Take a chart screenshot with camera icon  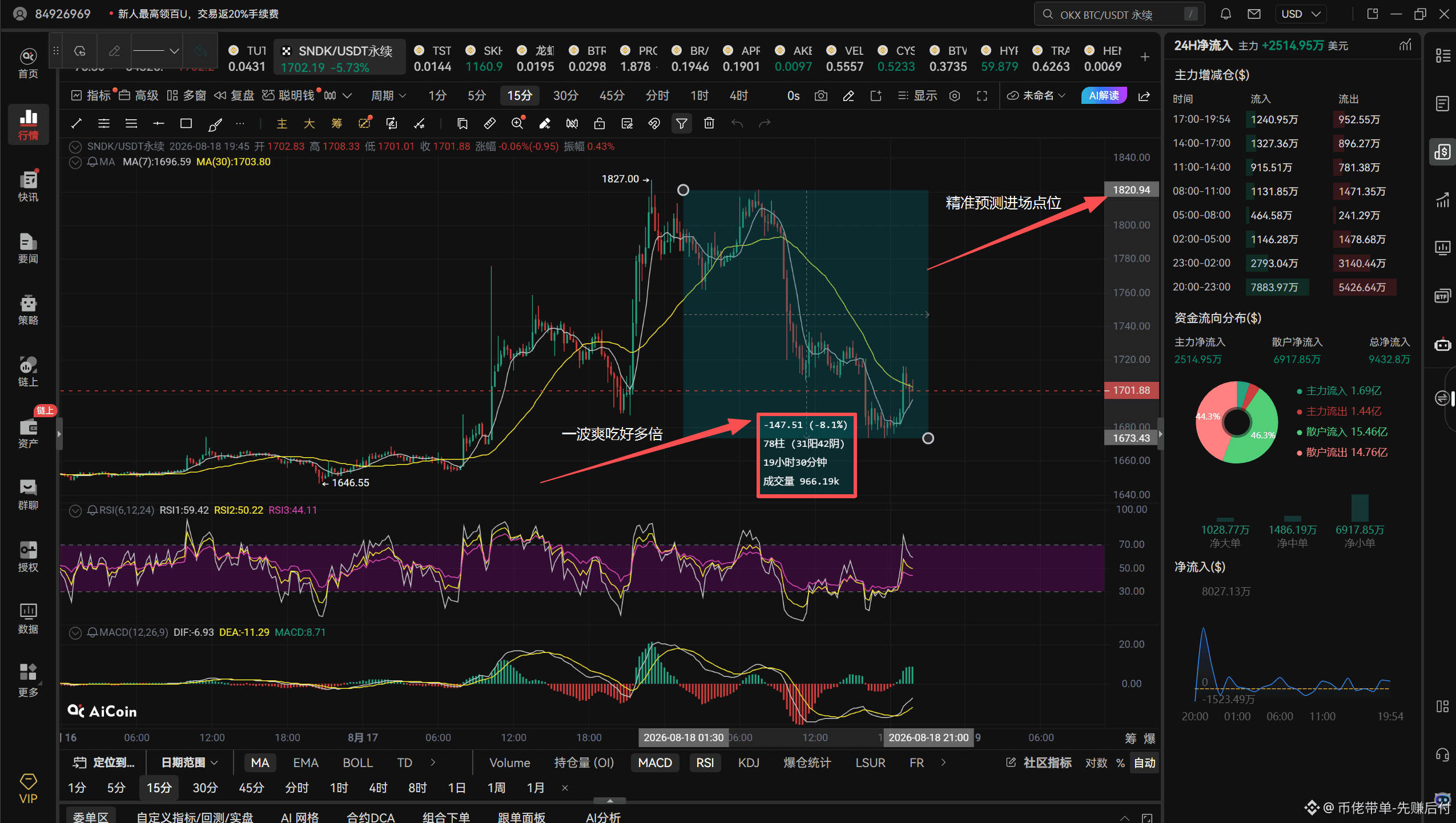point(821,96)
